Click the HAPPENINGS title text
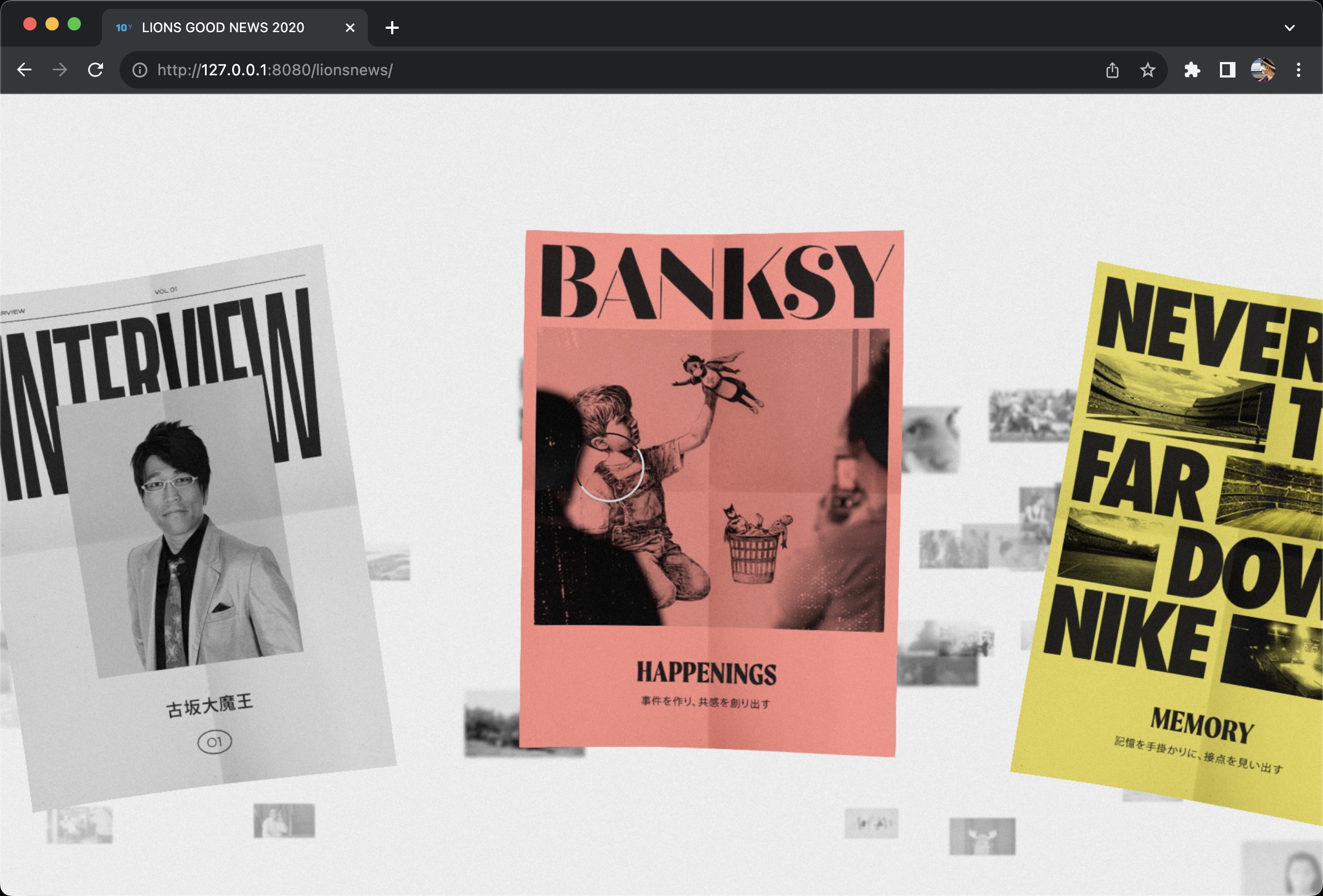Screen dimensions: 1323x896 click(x=706, y=673)
